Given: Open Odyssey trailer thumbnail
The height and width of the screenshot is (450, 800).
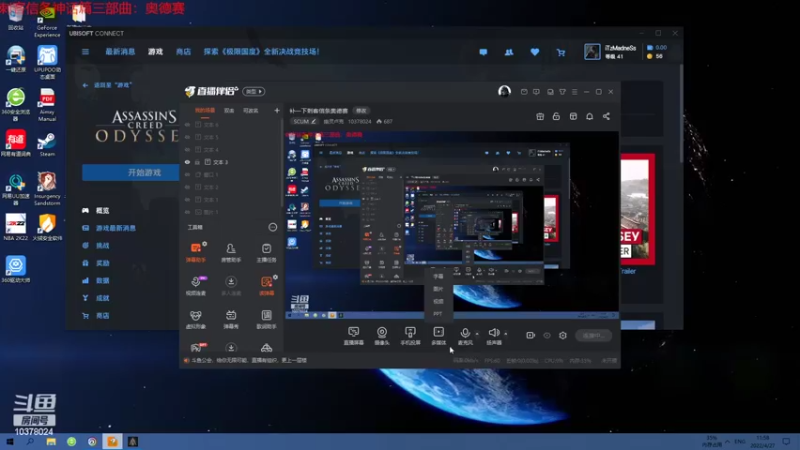Looking at the screenshot, I should (x=637, y=209).
